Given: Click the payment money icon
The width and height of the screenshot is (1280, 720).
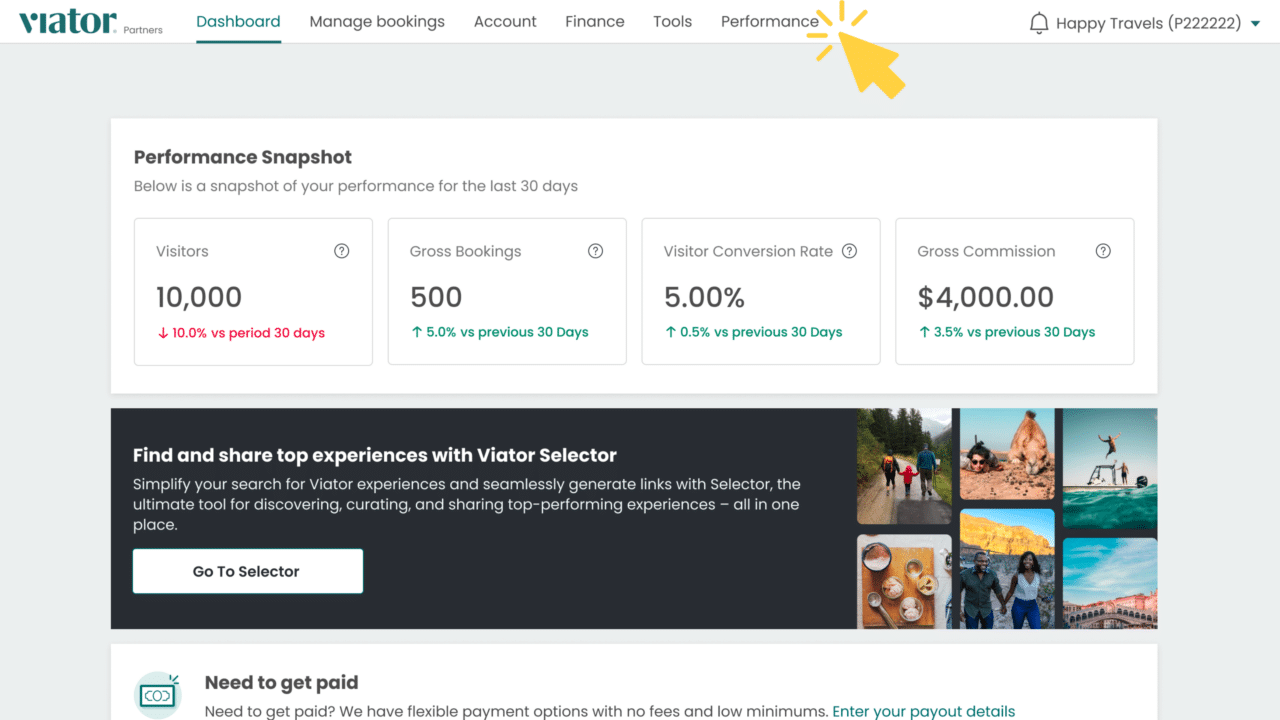Looking at the screenshot, I should (x=158, y=695).
